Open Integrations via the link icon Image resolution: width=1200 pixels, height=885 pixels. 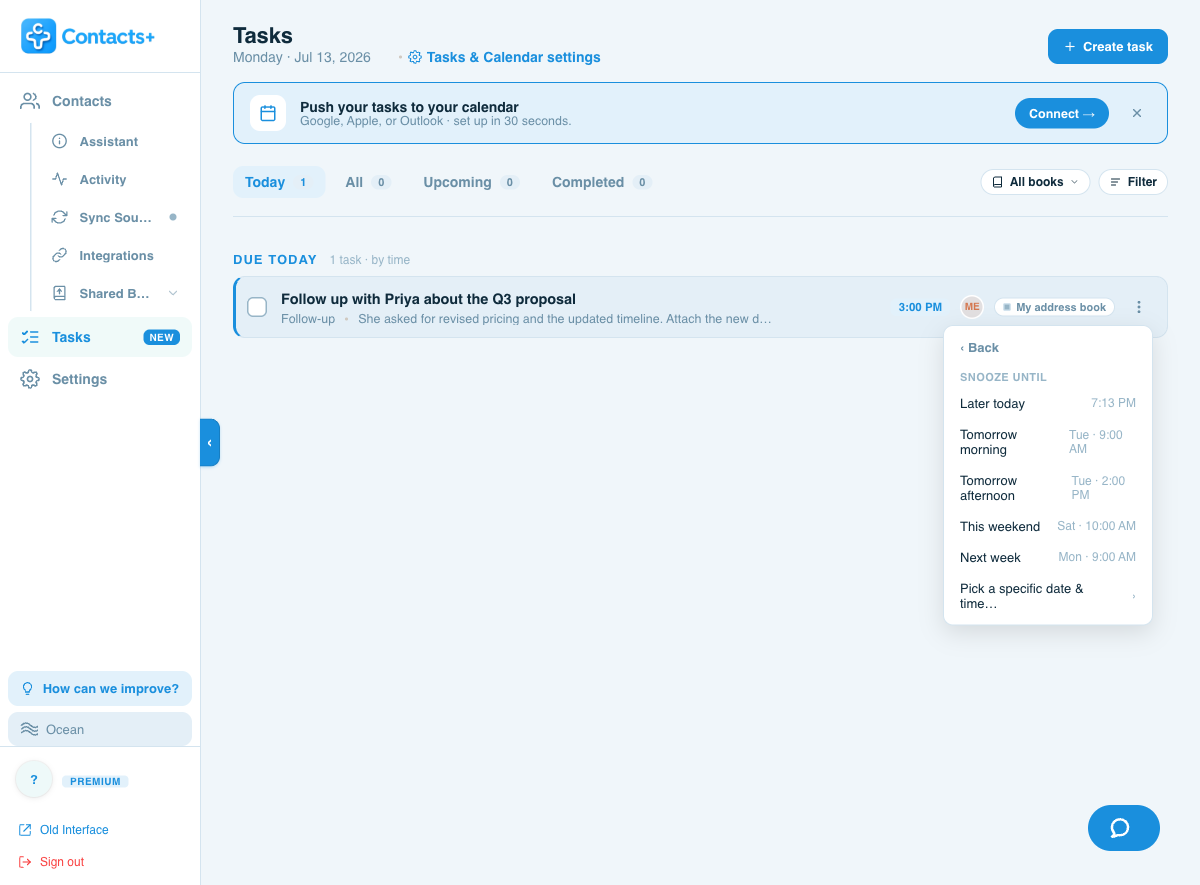coord(60,255)
